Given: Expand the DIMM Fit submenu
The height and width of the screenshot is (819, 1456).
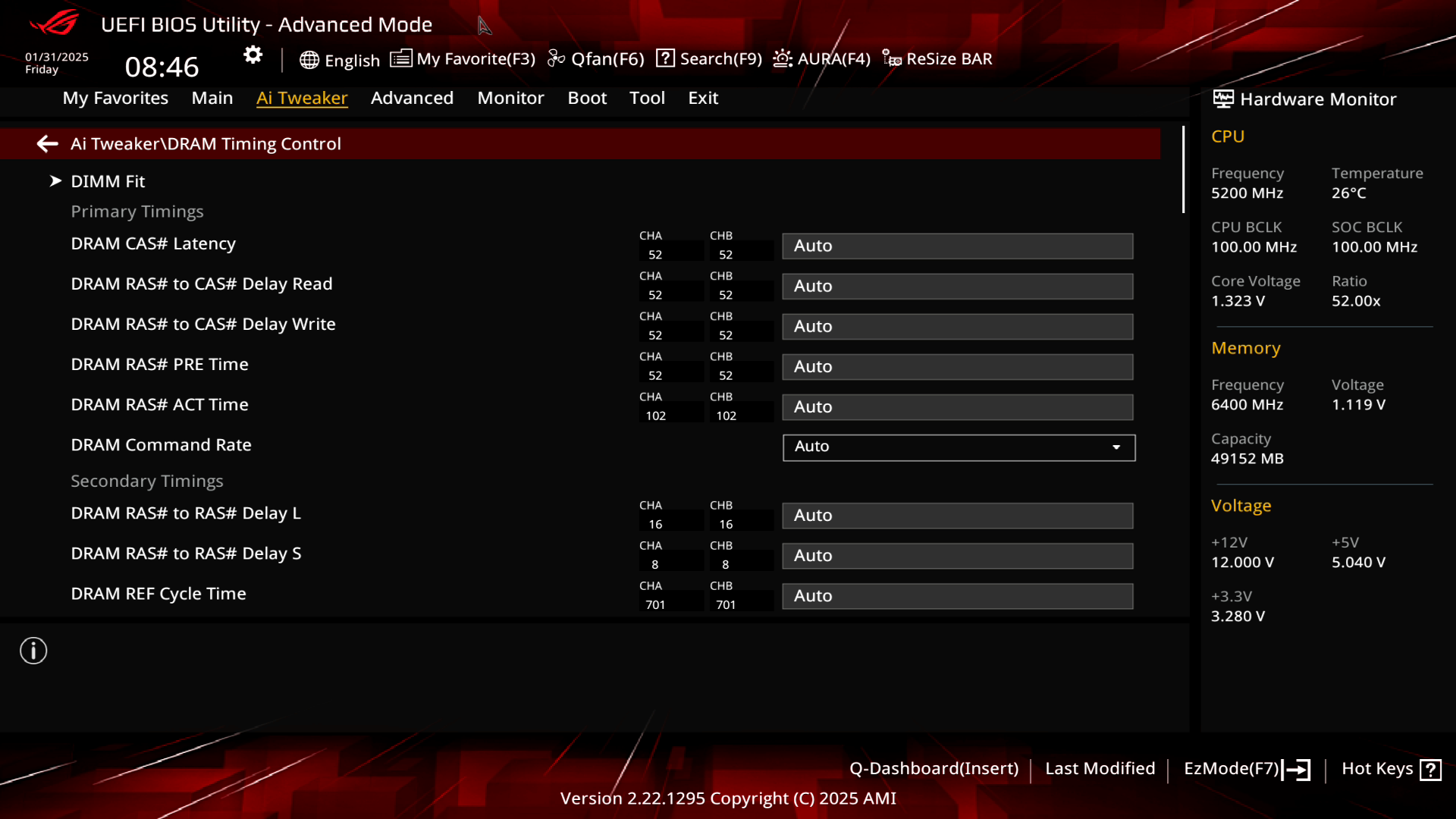Looking at the screenshot, I should tap(107, 181).
